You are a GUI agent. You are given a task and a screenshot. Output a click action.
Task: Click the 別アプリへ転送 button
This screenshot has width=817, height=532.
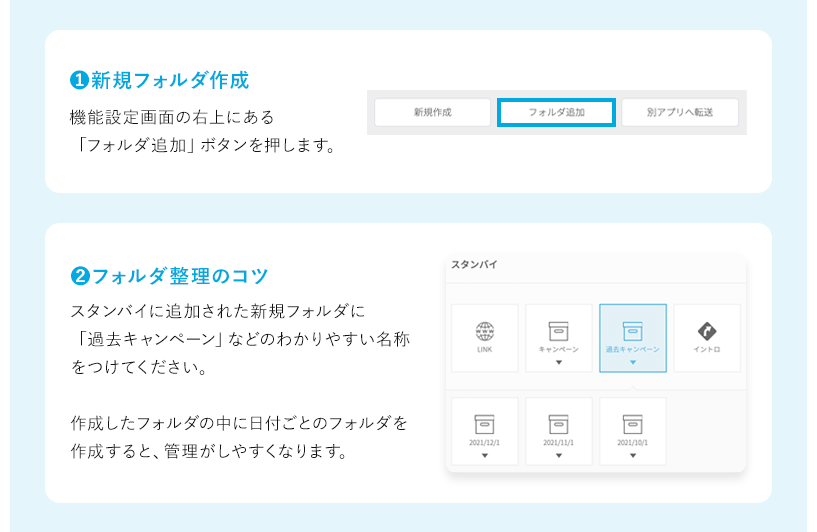(x=680, y=112)
